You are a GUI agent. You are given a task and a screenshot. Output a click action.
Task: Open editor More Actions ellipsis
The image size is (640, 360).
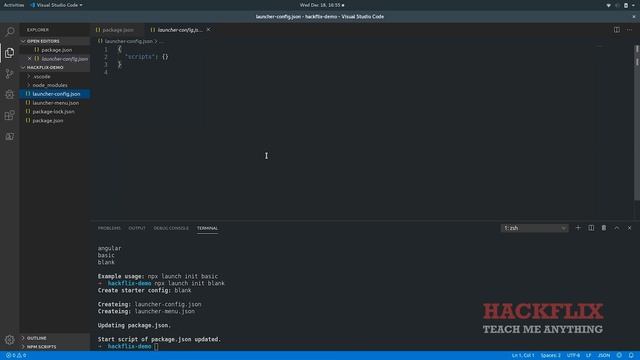[x=629, y=30]
